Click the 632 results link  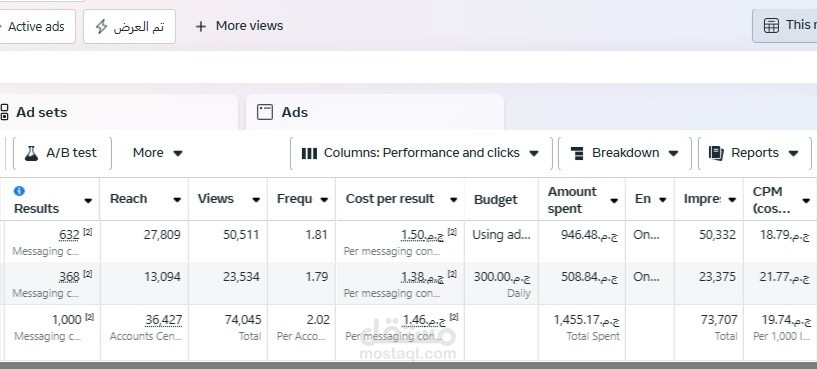click(x=69, y=235)
